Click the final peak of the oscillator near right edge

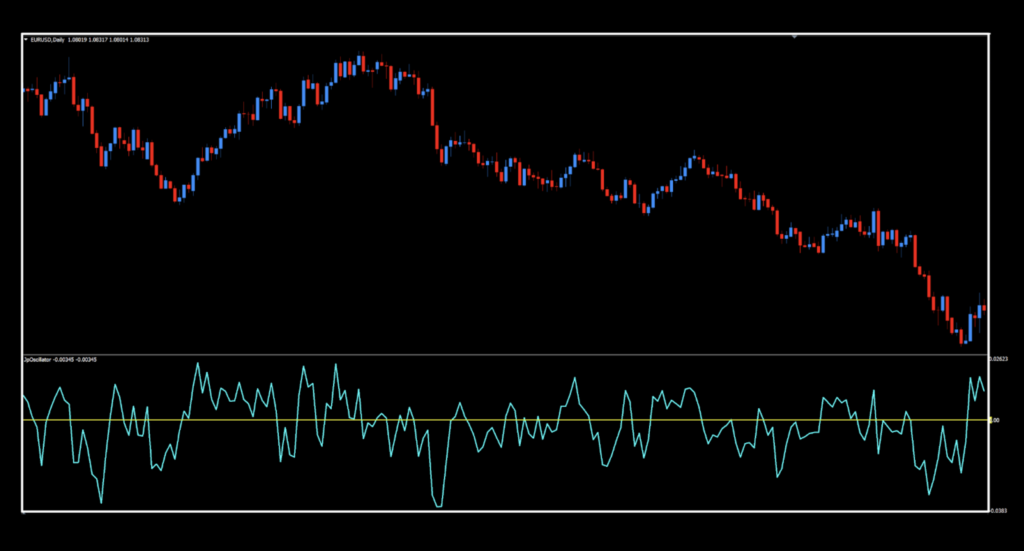tap(978, 378)
